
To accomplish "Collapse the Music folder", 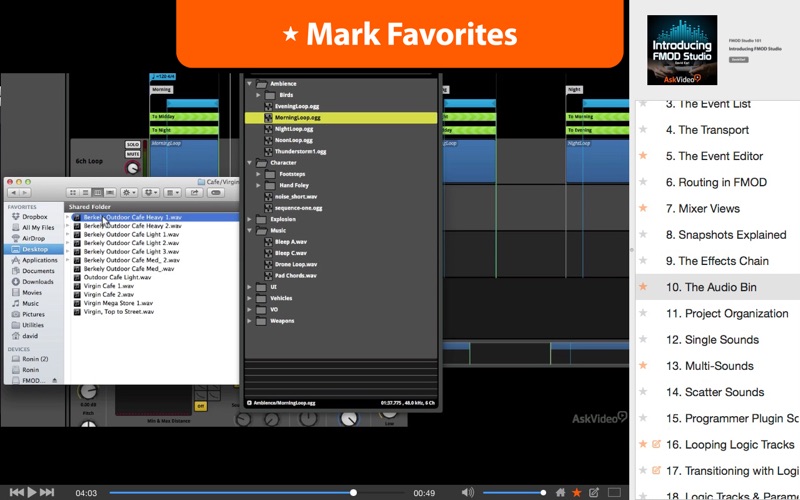I will click(x=249, y=231).
